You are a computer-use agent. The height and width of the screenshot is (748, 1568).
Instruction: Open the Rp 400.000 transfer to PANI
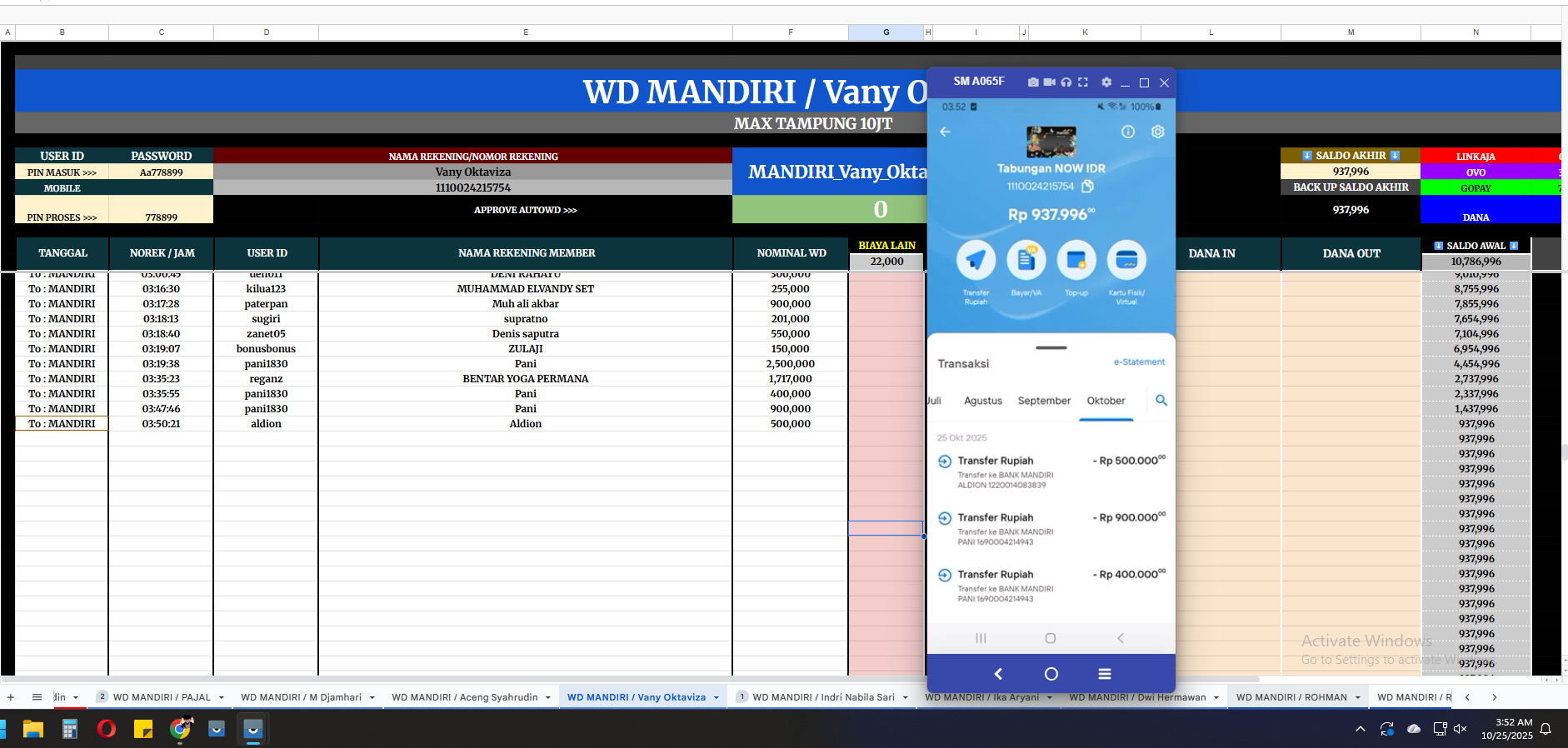(1051, 586)
